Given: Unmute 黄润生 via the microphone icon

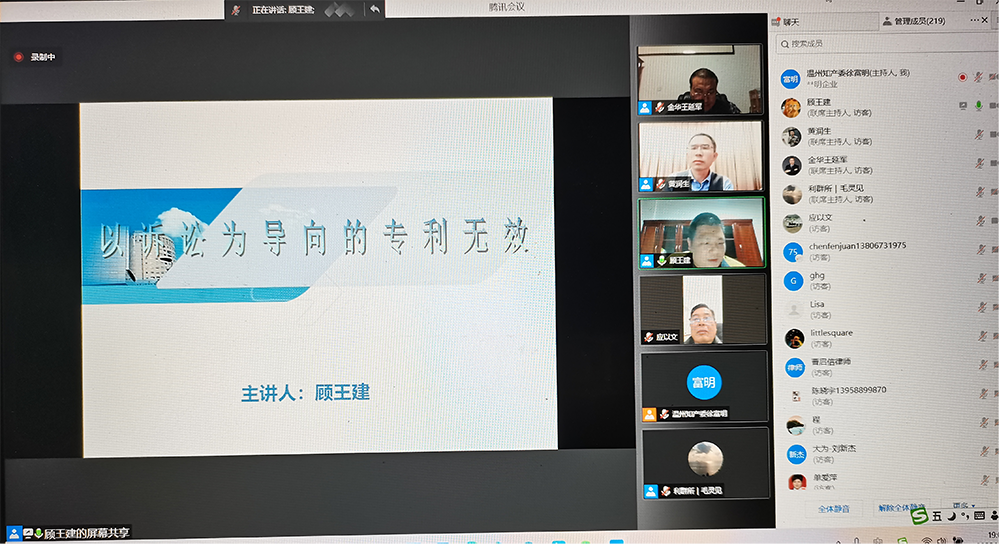Looking at the screenshot, I should [x=979, y=135].
